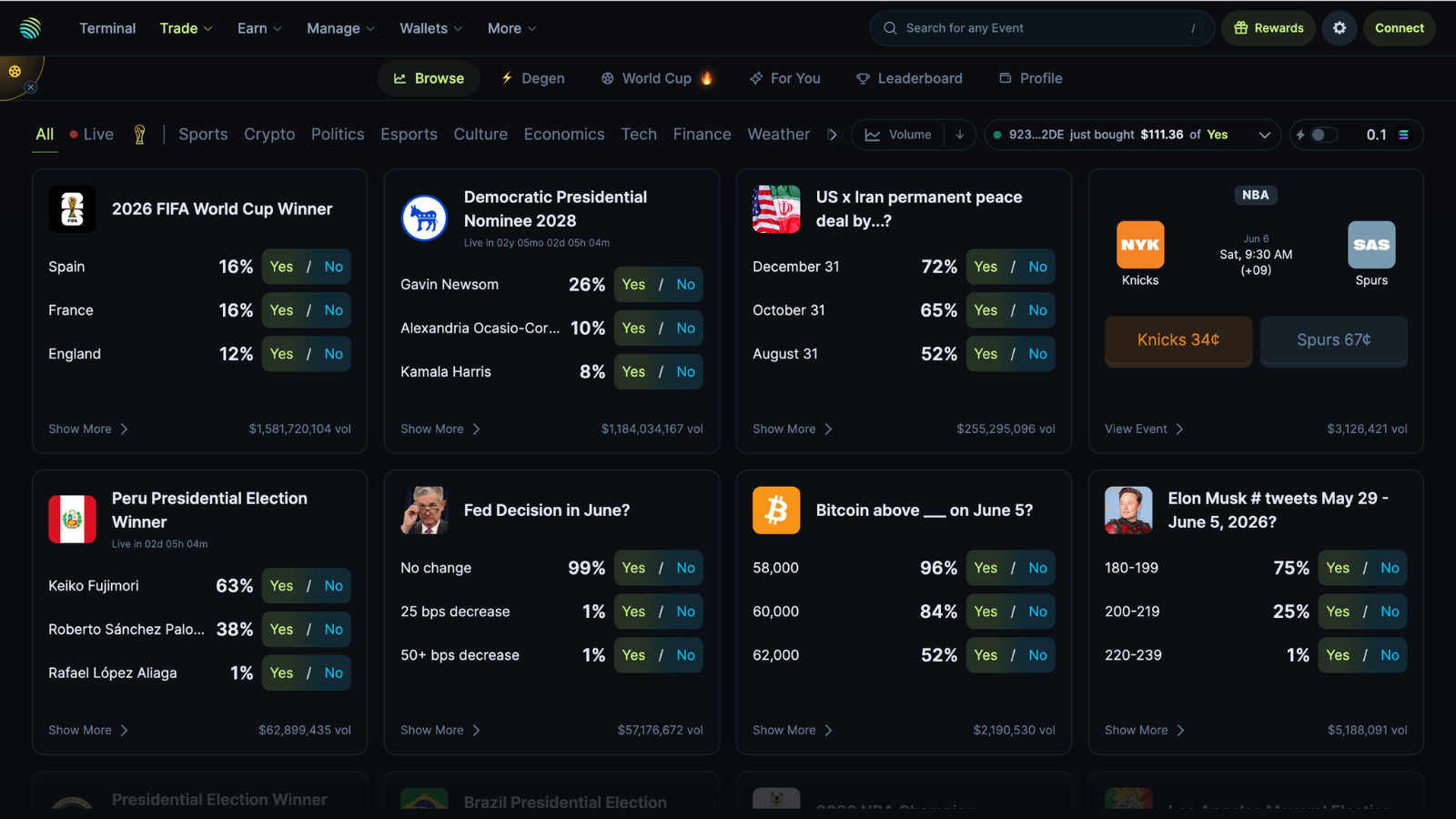1456x819 pixels.
Task: Click No for 200-219 tweets row
Action: click(1390, 612)
